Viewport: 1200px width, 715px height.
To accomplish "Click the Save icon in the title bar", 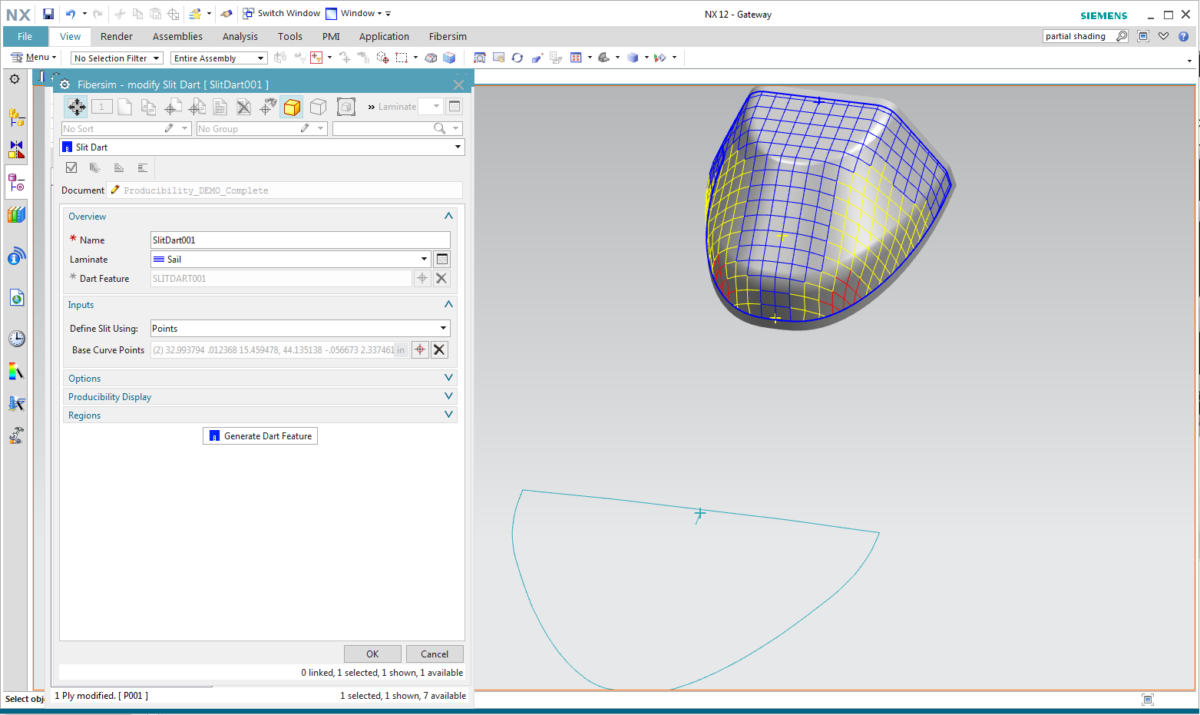I will [x=48, y=14].
